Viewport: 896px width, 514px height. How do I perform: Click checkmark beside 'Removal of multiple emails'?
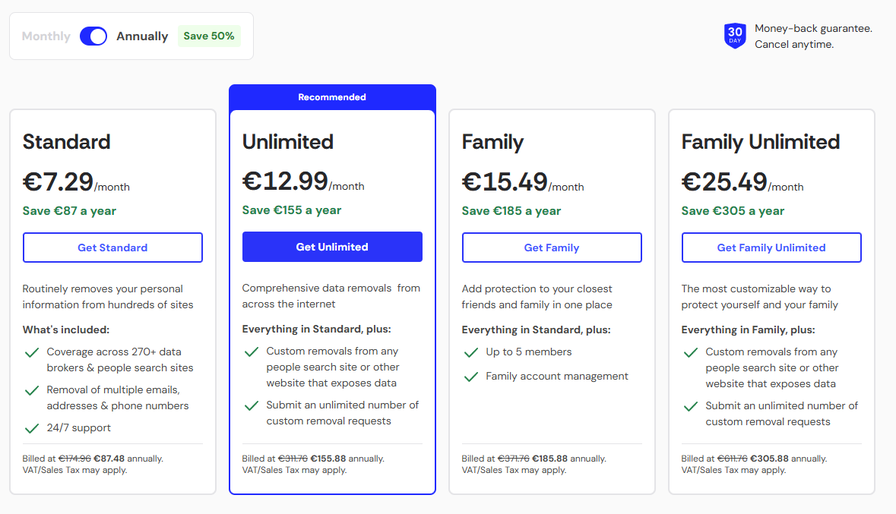(x=32, y=390)
